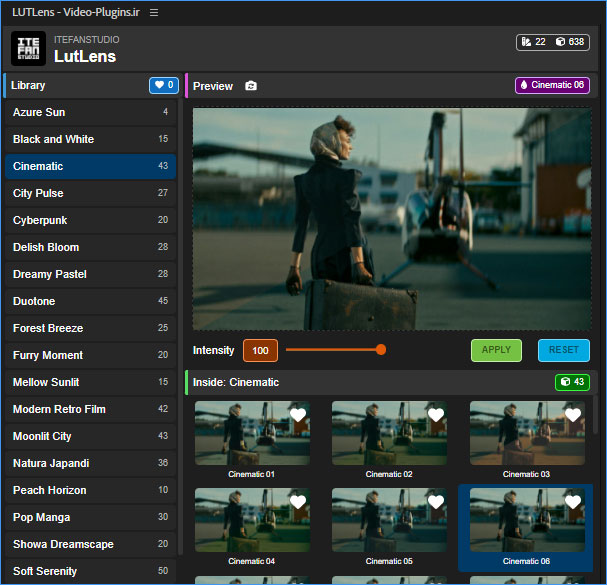
Task: Choose the Forest Breeze category
Action: tap(91, 328)
